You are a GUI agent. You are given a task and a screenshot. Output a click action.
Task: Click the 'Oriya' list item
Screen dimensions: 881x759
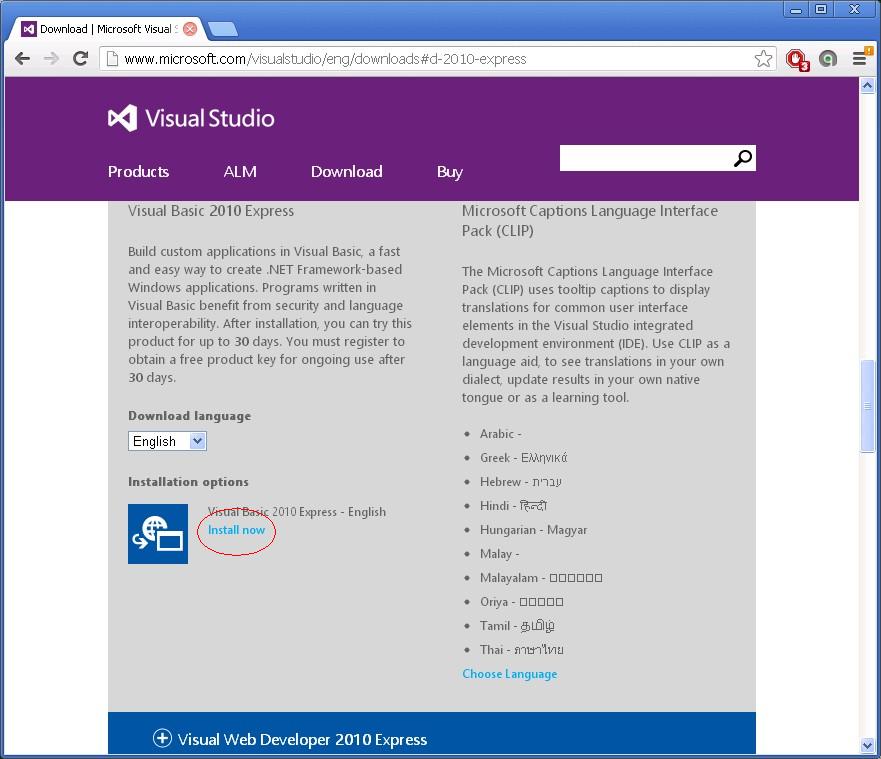521,602
